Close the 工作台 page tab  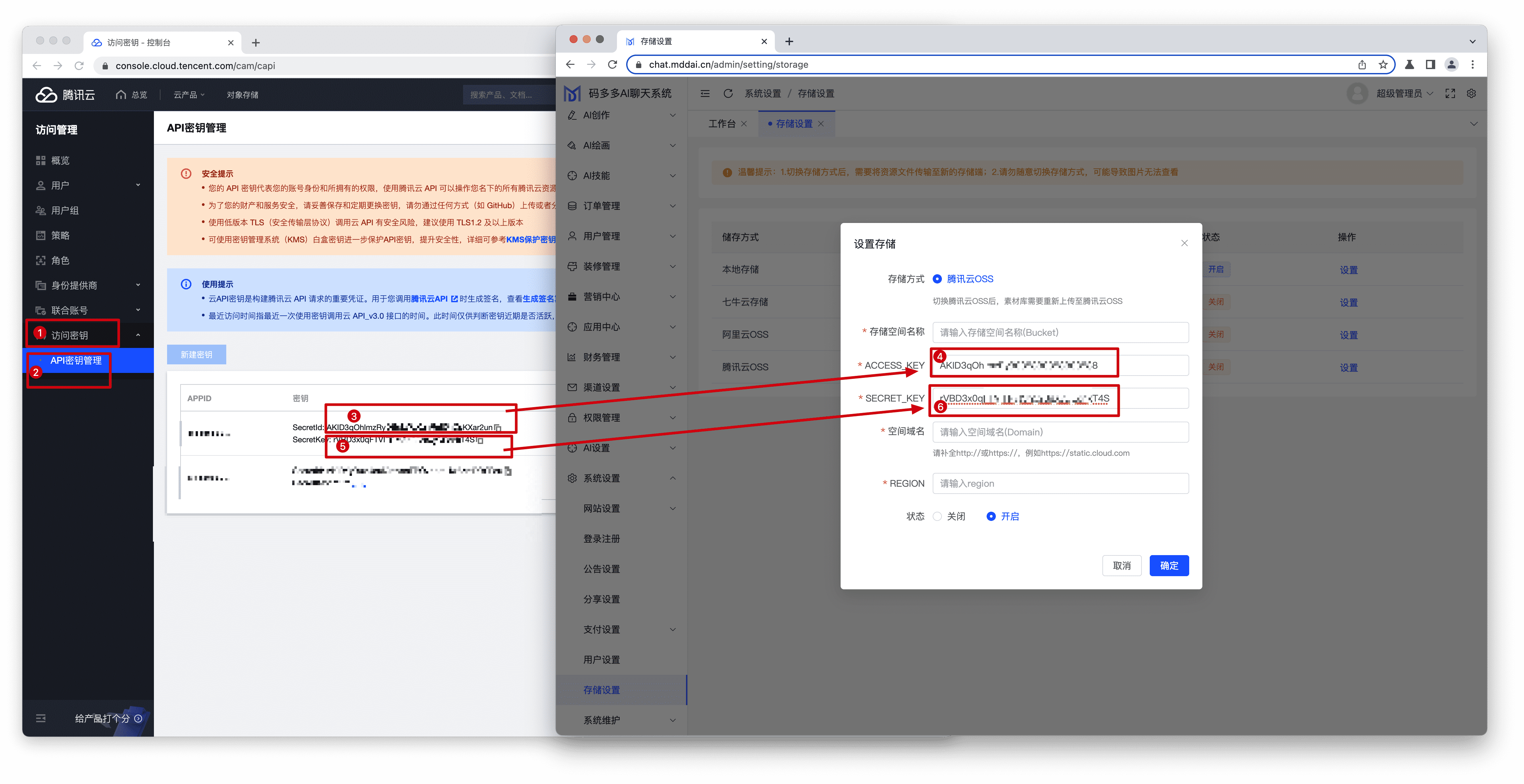744,124
